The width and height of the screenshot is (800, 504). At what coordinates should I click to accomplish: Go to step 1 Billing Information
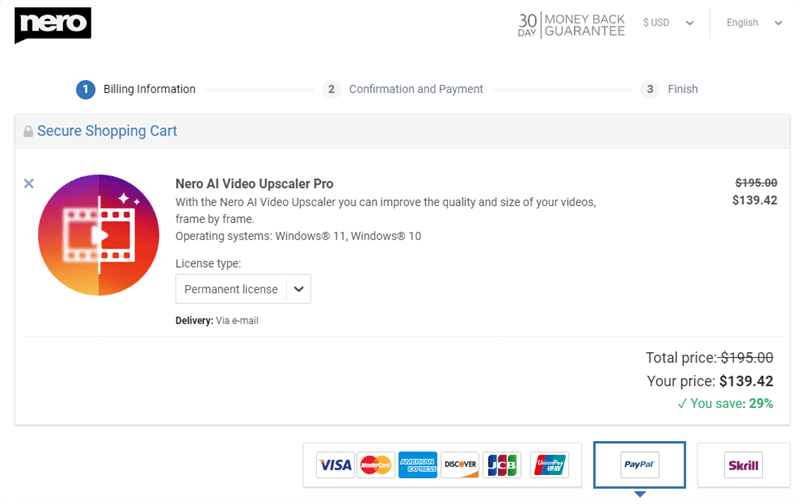pyautogui.click(x=136, y=89)
